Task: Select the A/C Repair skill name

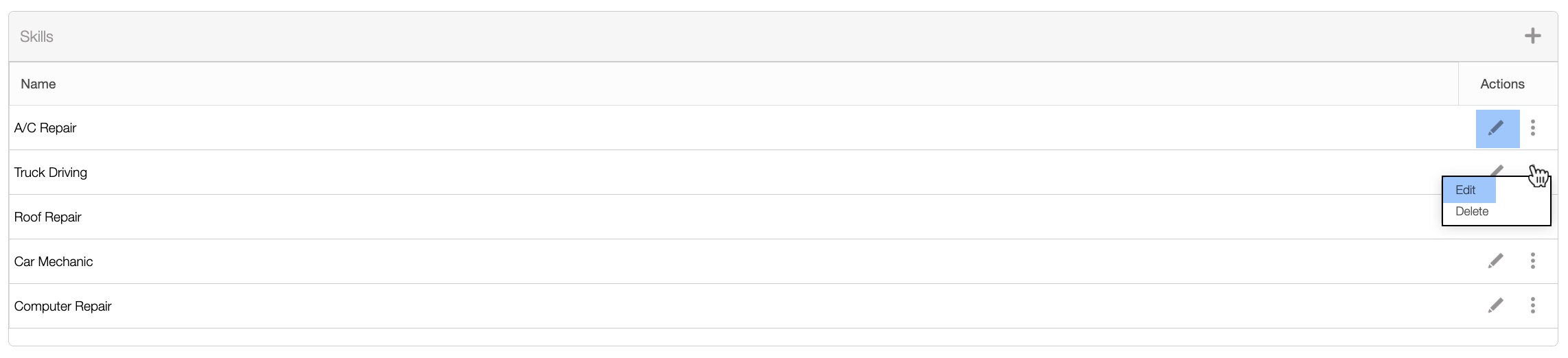Action: click(x=45, y=128)
